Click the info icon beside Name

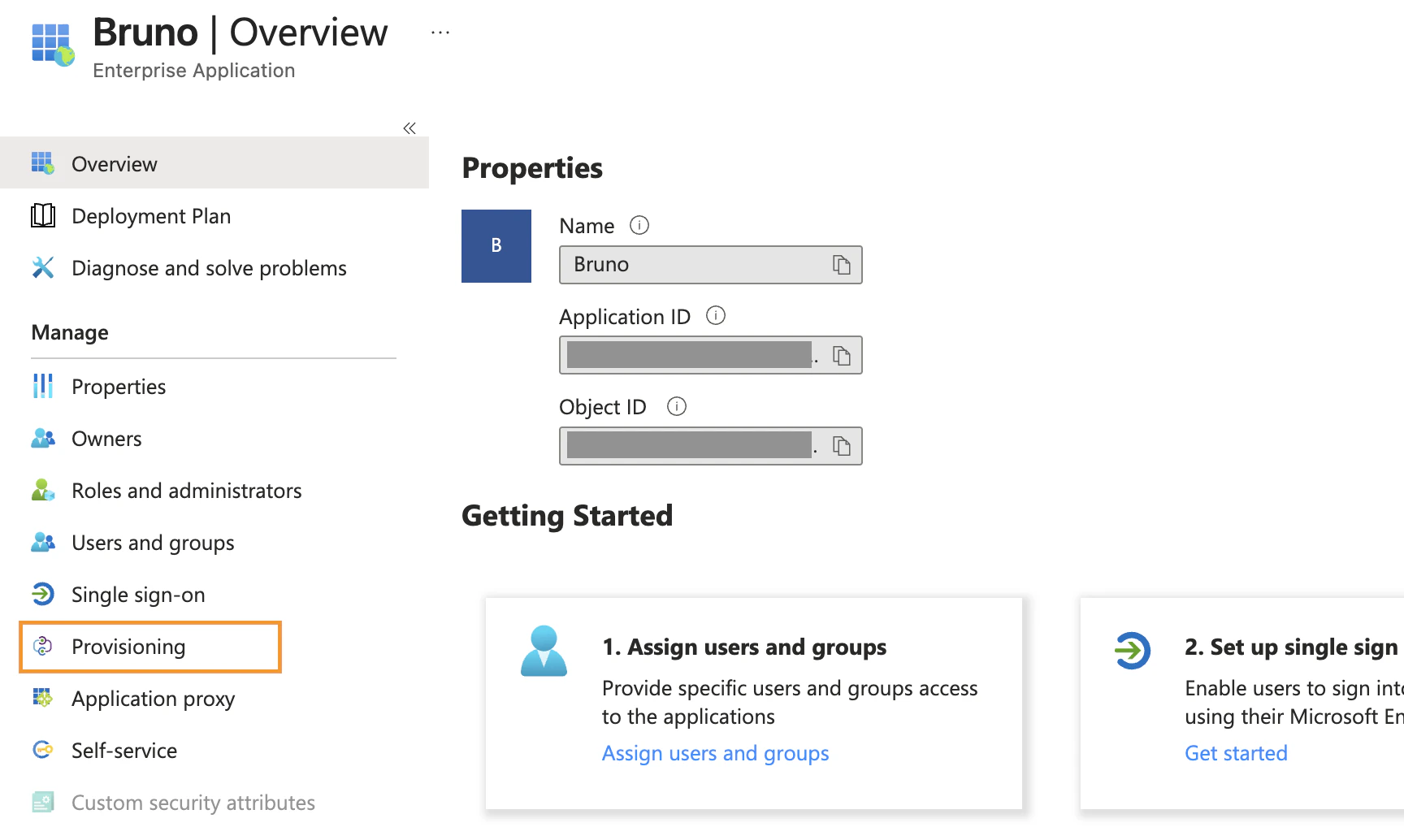pos(639,226)
